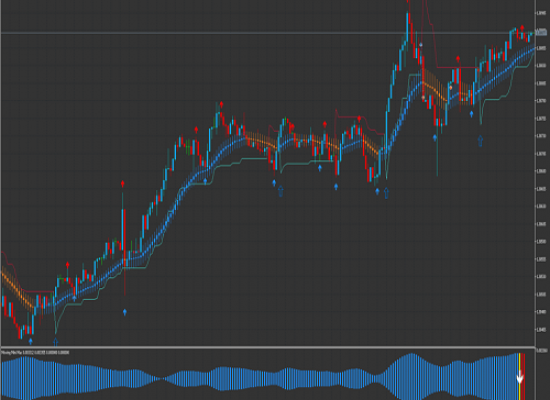Click the leftmost hollow blue arrow on the chart
The height and width of the screenshot is (400, 550).
coord(55,341)
